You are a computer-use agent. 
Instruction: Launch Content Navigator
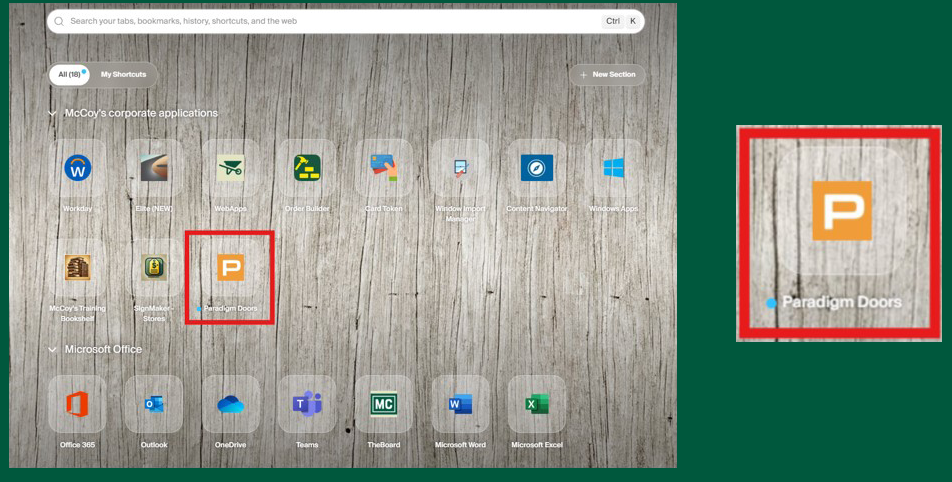click(x=537, y=168)
